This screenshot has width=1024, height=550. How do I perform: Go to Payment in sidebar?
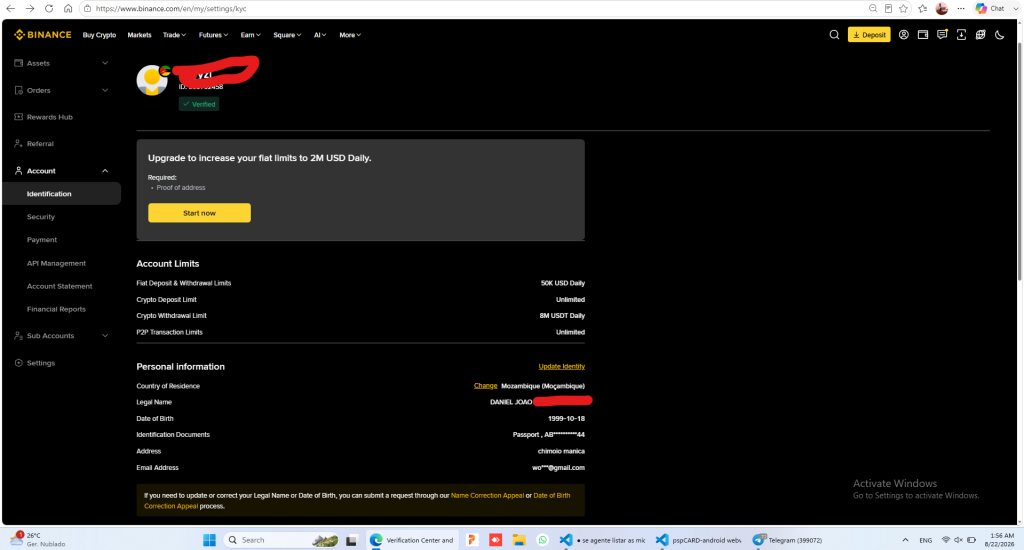tap(42, 240)
